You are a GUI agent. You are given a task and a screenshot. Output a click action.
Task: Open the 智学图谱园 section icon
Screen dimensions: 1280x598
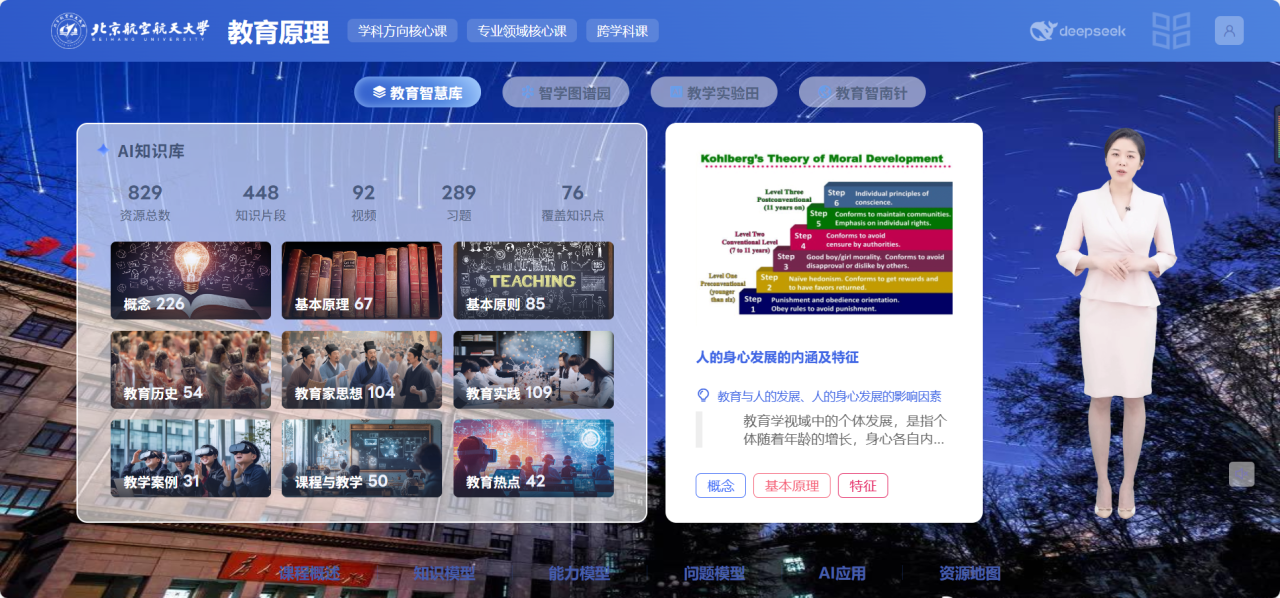click(527, 91)
